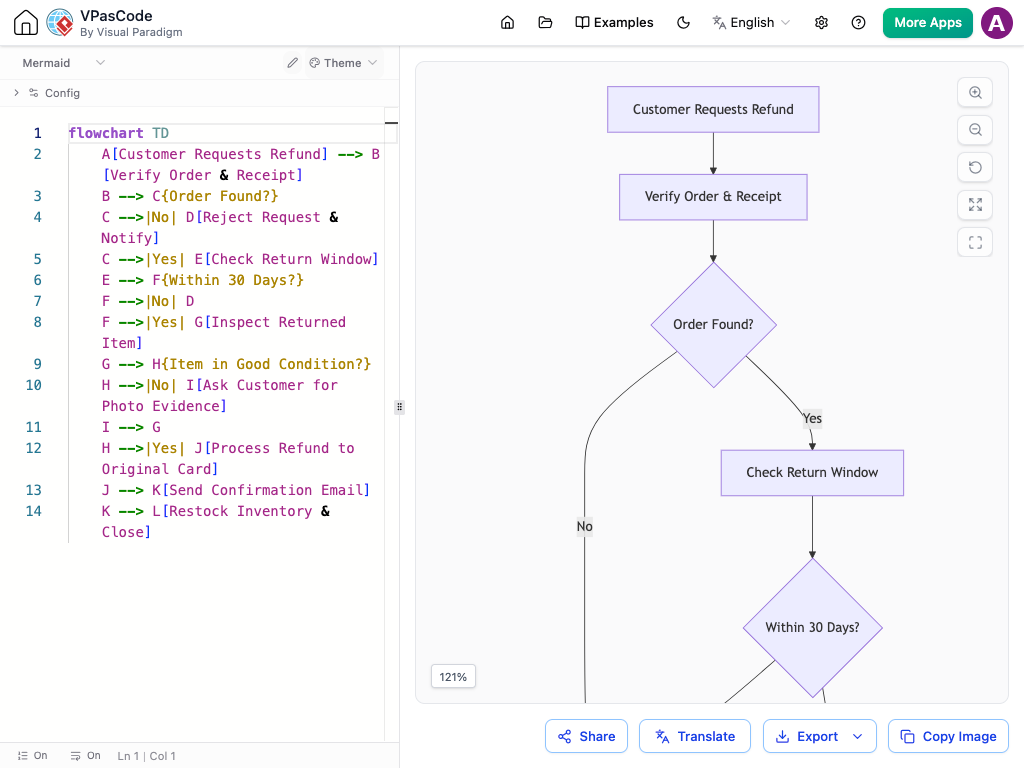Screen dimensions: 1024x768
Task: Click the Translate button
Action: pos(695,737)
